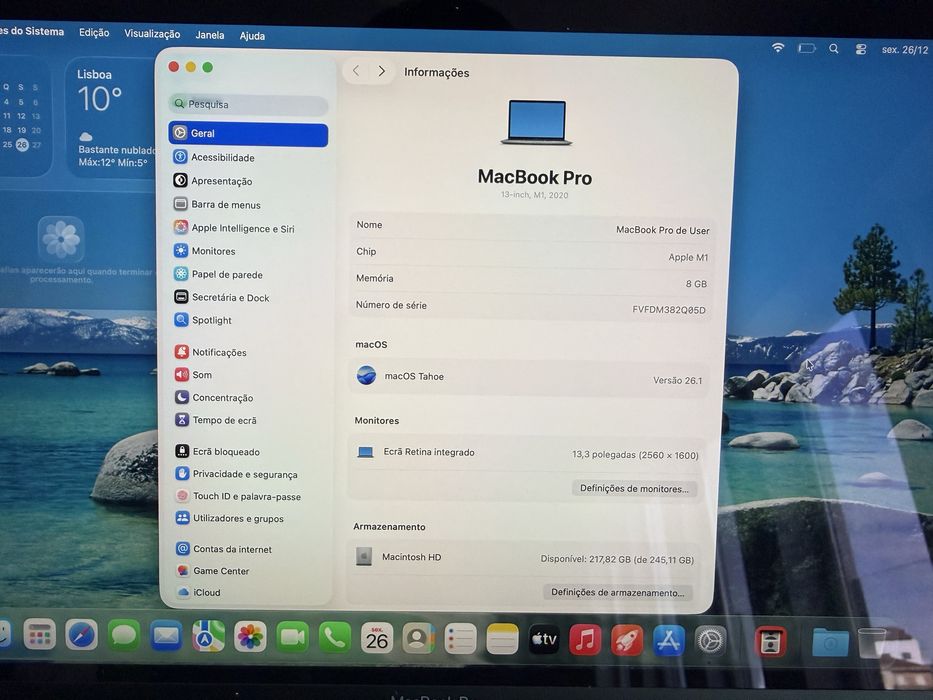The image size is (933, 700).
Task: Open Ecrã bloqueado settings icon
Action: tap(182, 451)
